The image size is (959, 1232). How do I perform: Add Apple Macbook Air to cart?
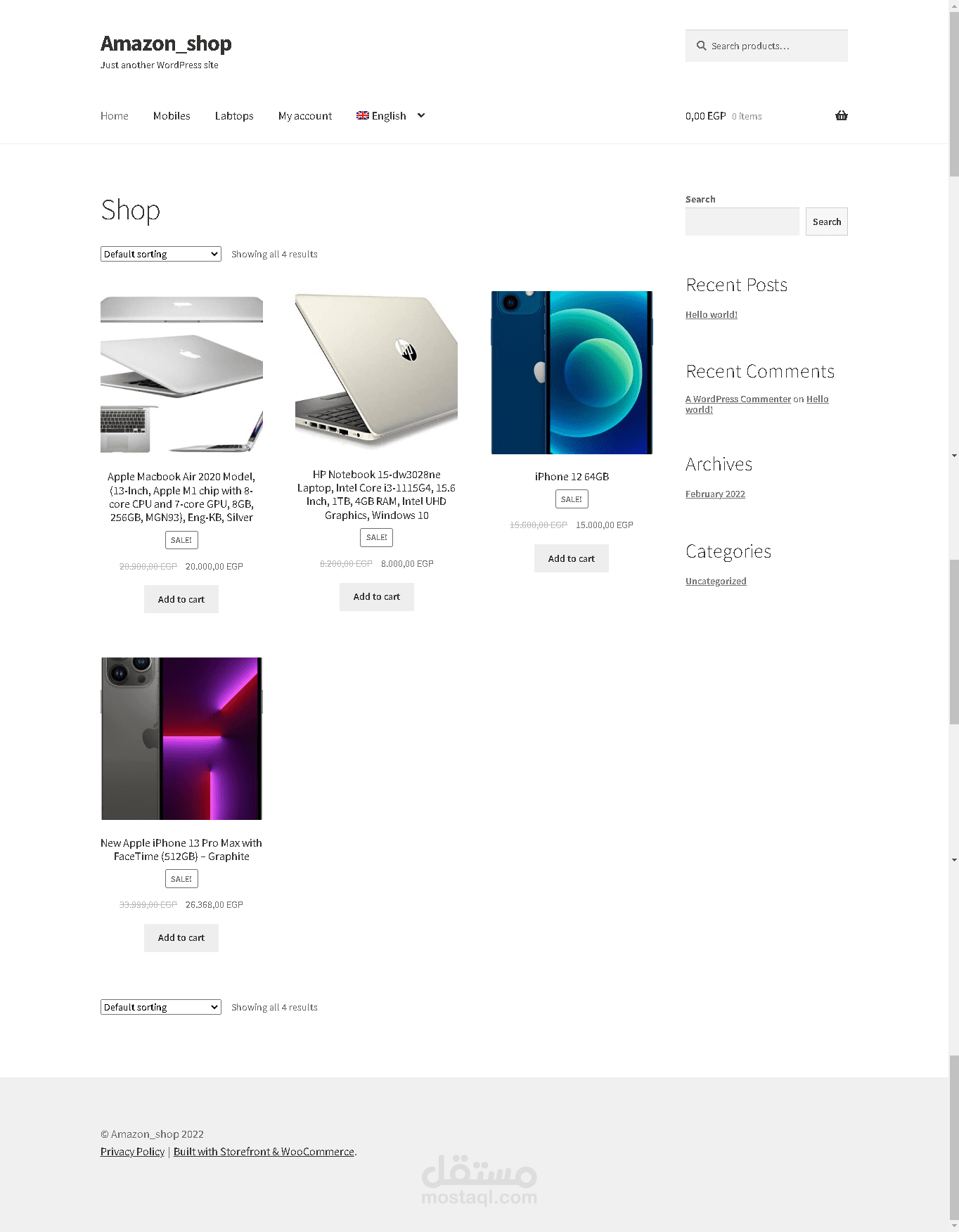pyautogui.click(x=181, y=599)
